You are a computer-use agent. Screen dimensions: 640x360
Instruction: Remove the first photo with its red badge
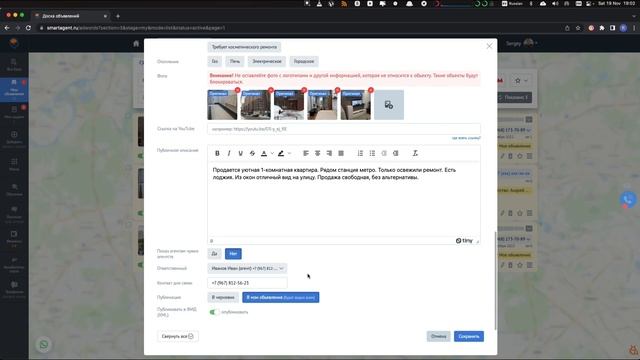coord(238,90)
